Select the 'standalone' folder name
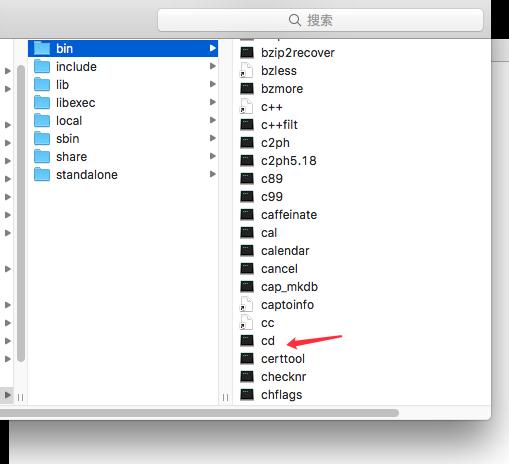Viewport: 509px width, 464px height. 87,175
